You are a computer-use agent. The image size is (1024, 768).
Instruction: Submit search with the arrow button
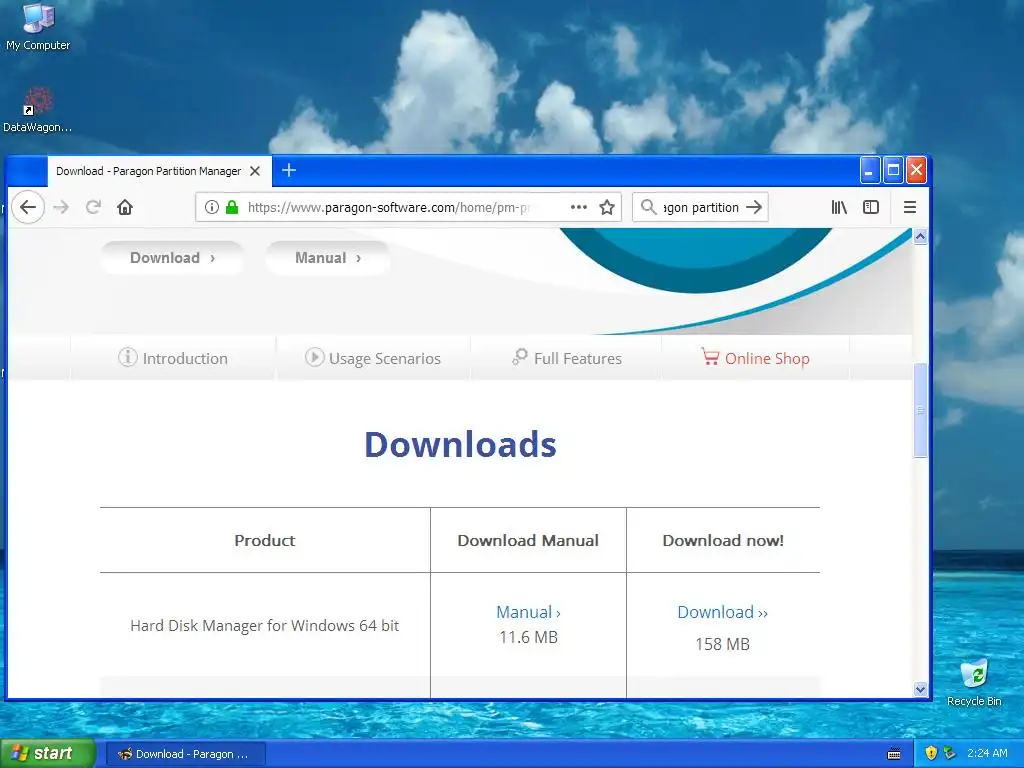click(754, 207)
